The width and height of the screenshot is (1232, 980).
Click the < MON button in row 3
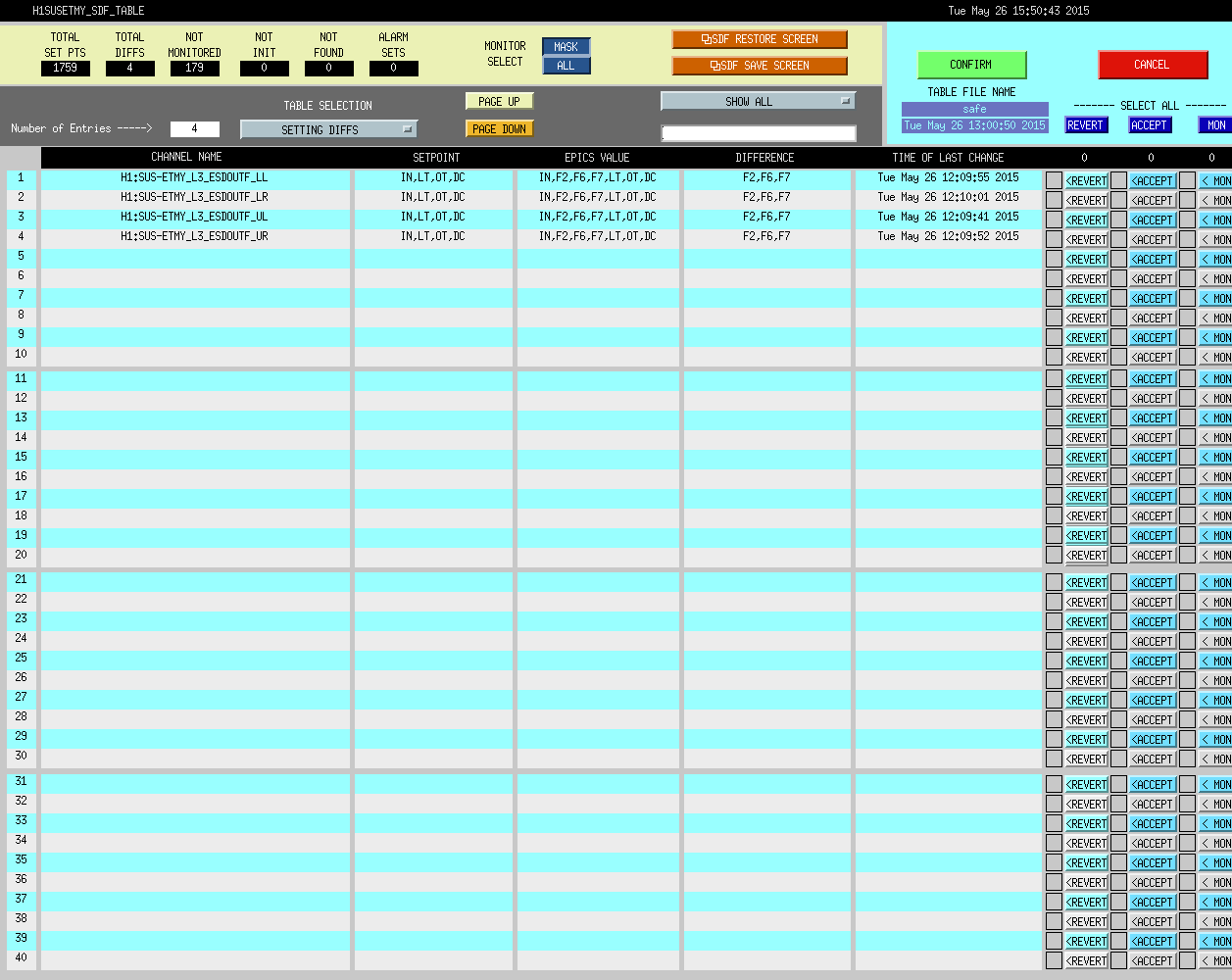click(x=1216, y=220)
